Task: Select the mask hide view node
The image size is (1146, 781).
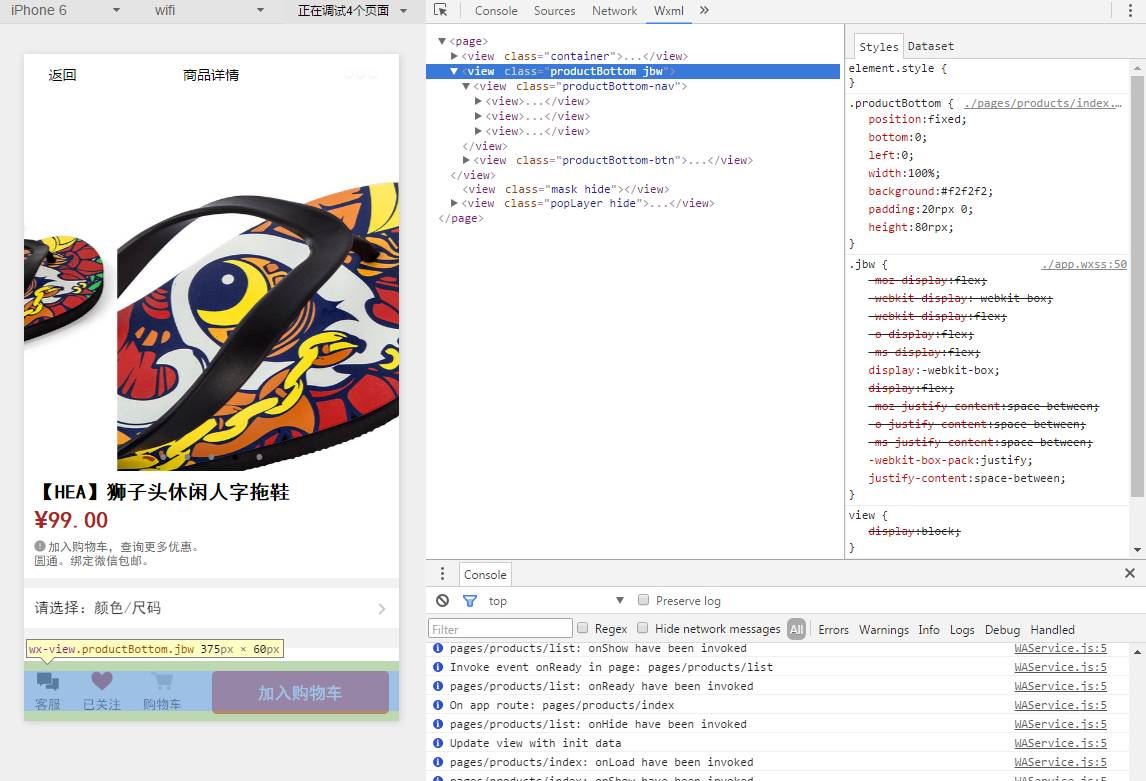Action: (x=565, y=188)
